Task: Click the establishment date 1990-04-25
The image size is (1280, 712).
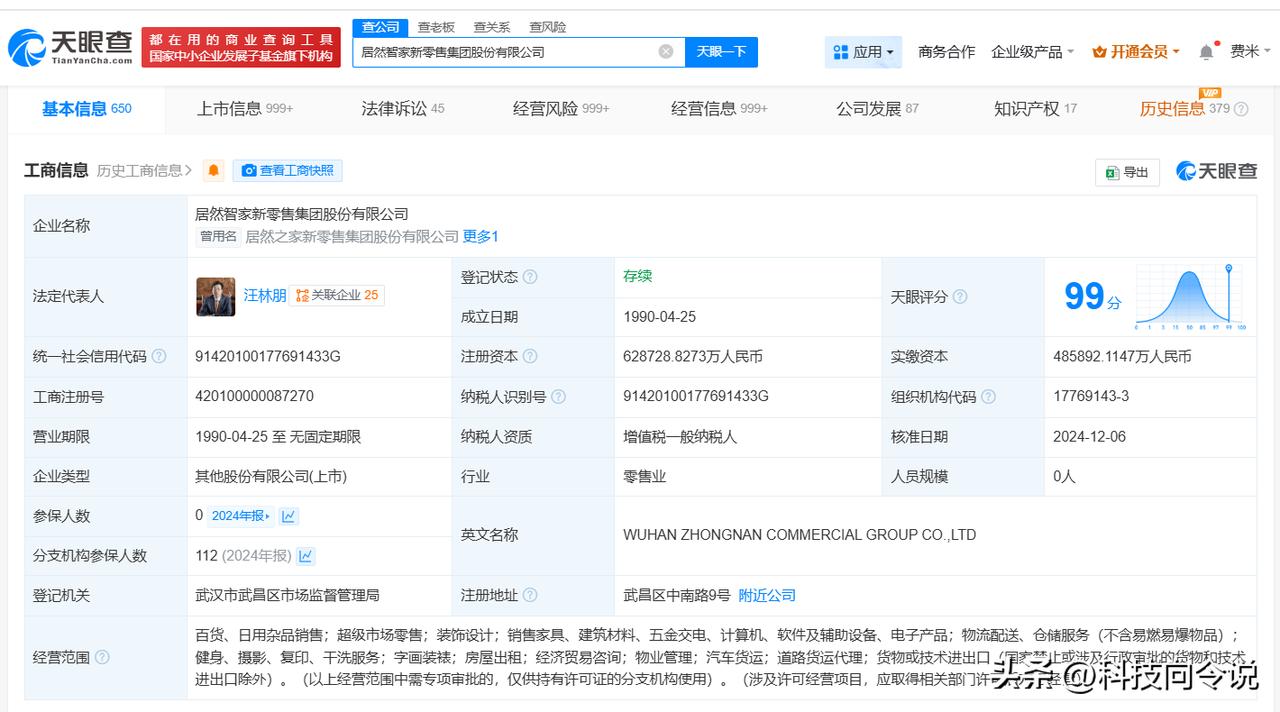Action: click(x=659, y=317)
